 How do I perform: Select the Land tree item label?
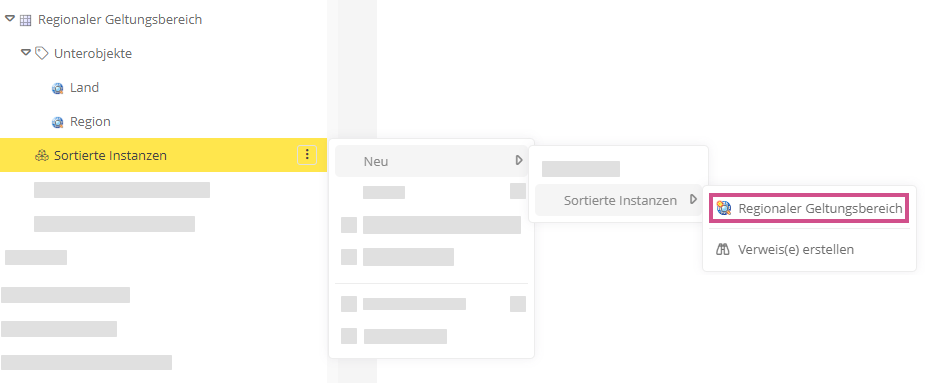tap(84, 88)
